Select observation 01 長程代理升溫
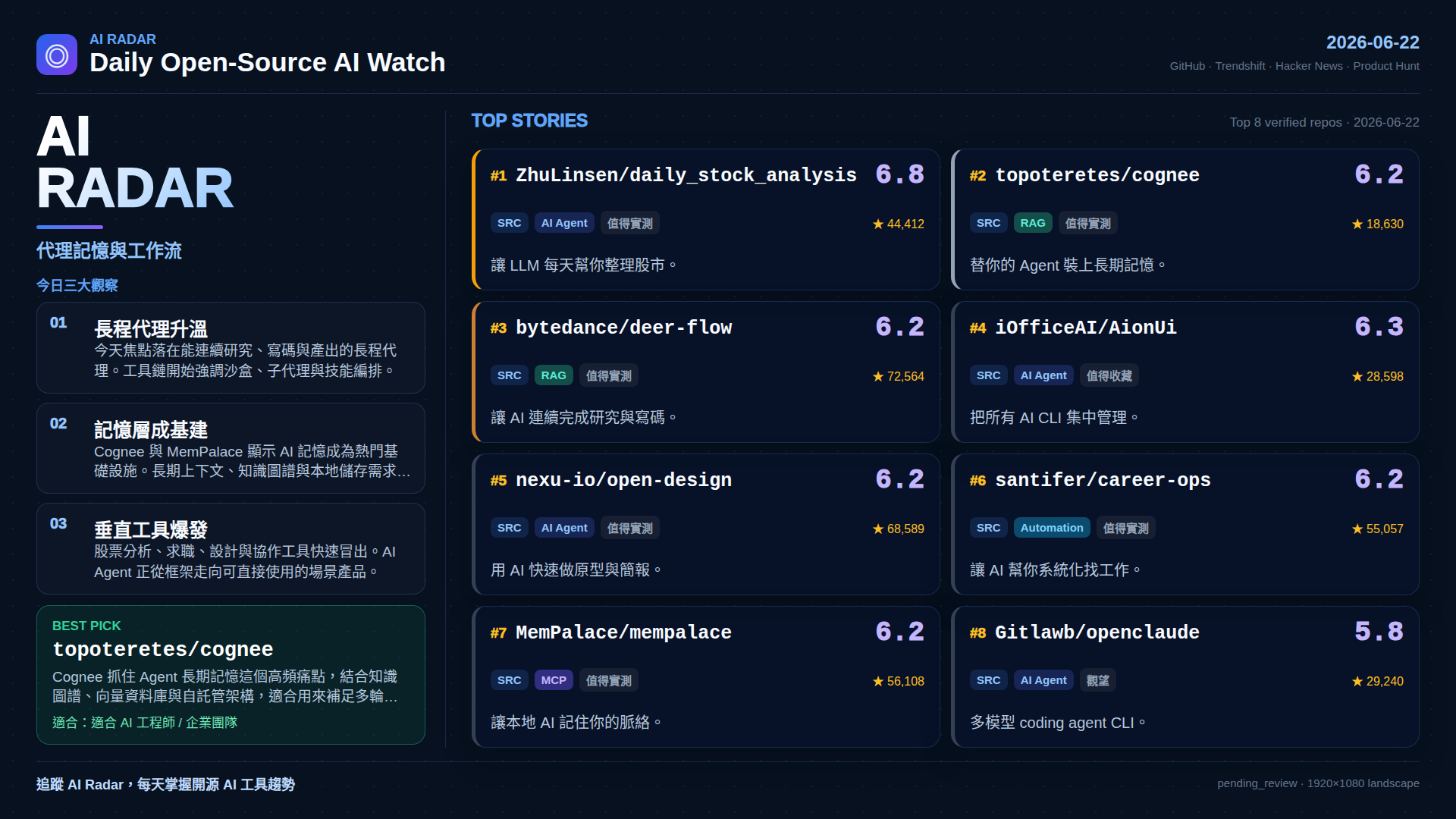Viewport: 1456px width, 819px height. pyautogui.click(x=231, y=348)
